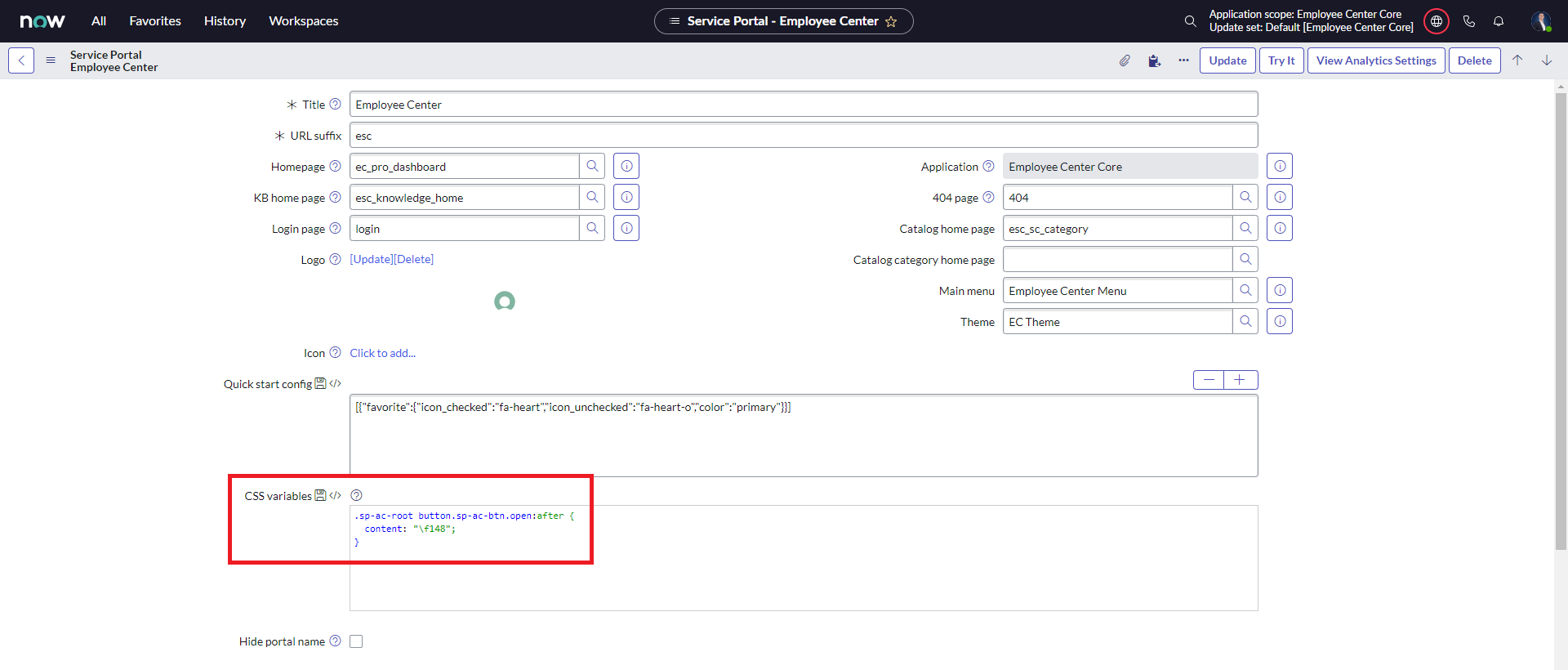Open lookup for Main menu field

click(x=1245, y=291)
